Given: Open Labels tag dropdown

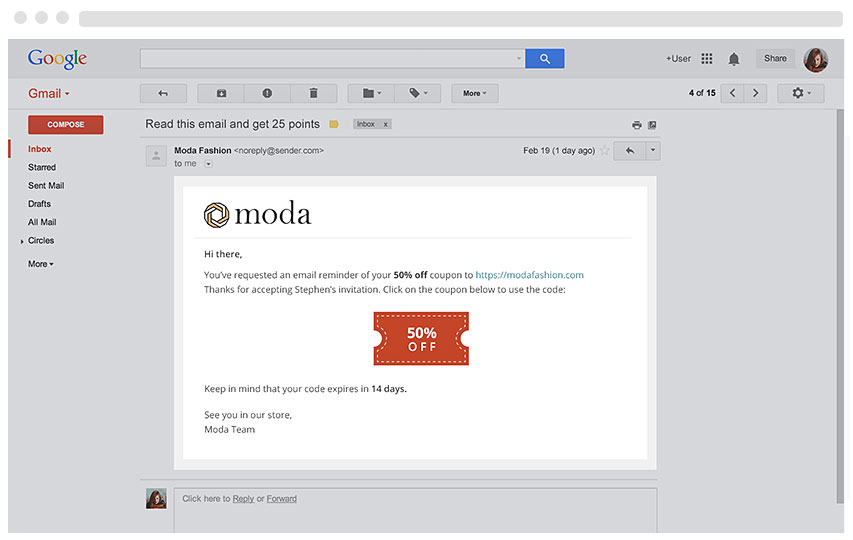Looking at the screenshot, I should pyautogui.click(x=417, y=94).
